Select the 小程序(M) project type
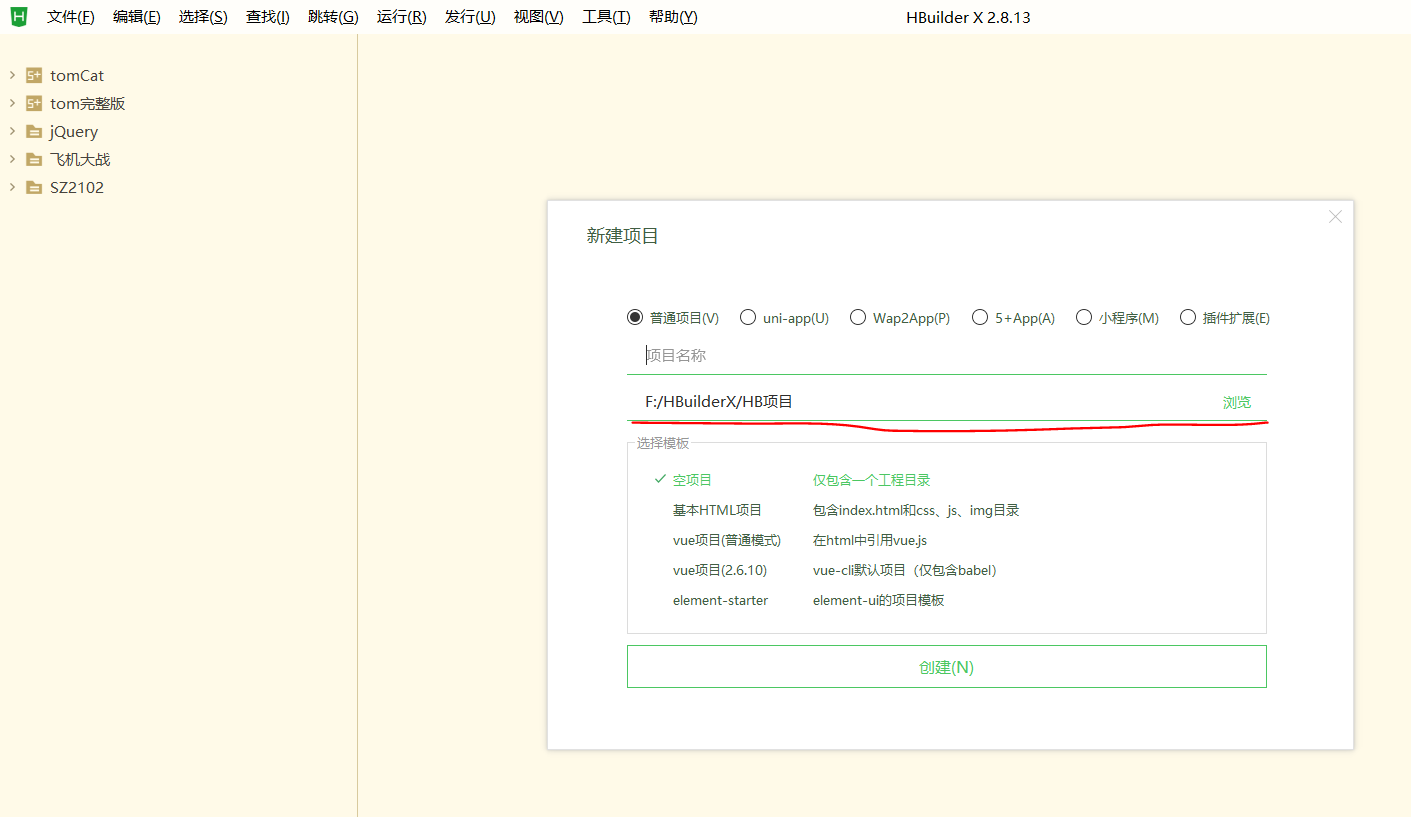The image size is (1411, 817). point(1084,316)
